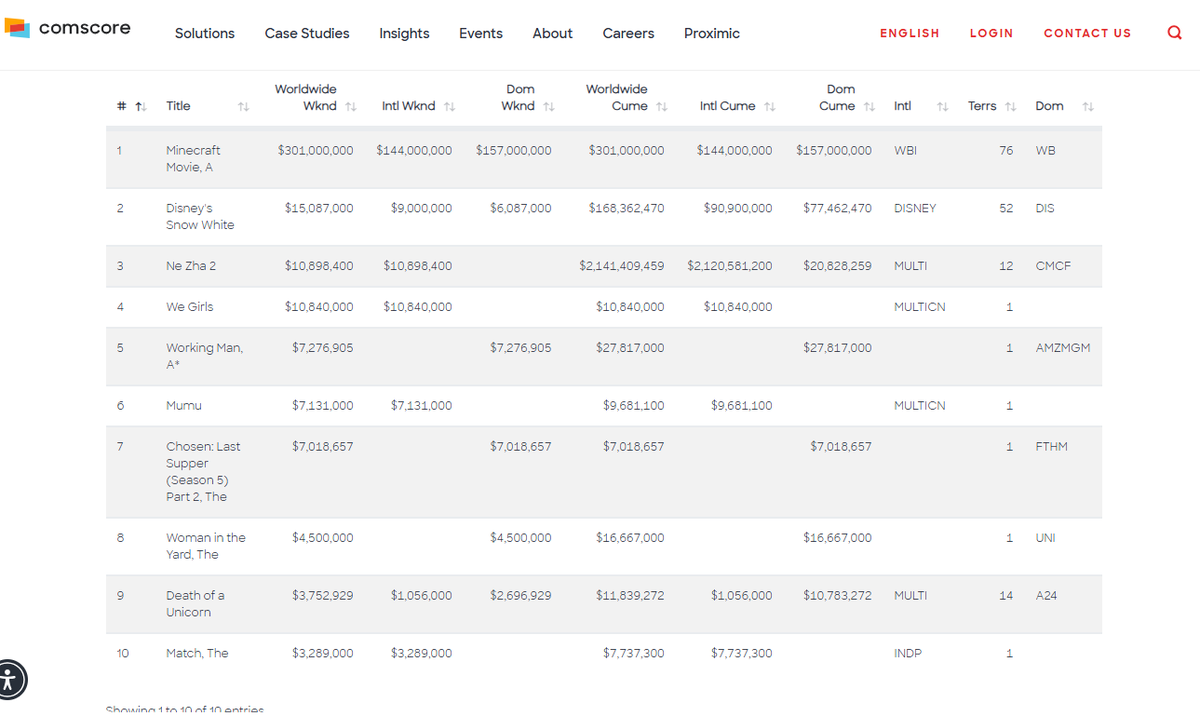The height and width of the screenshot is (716, 1200).
Task: Select Disney's Snow White title
Action: (200, 216)
